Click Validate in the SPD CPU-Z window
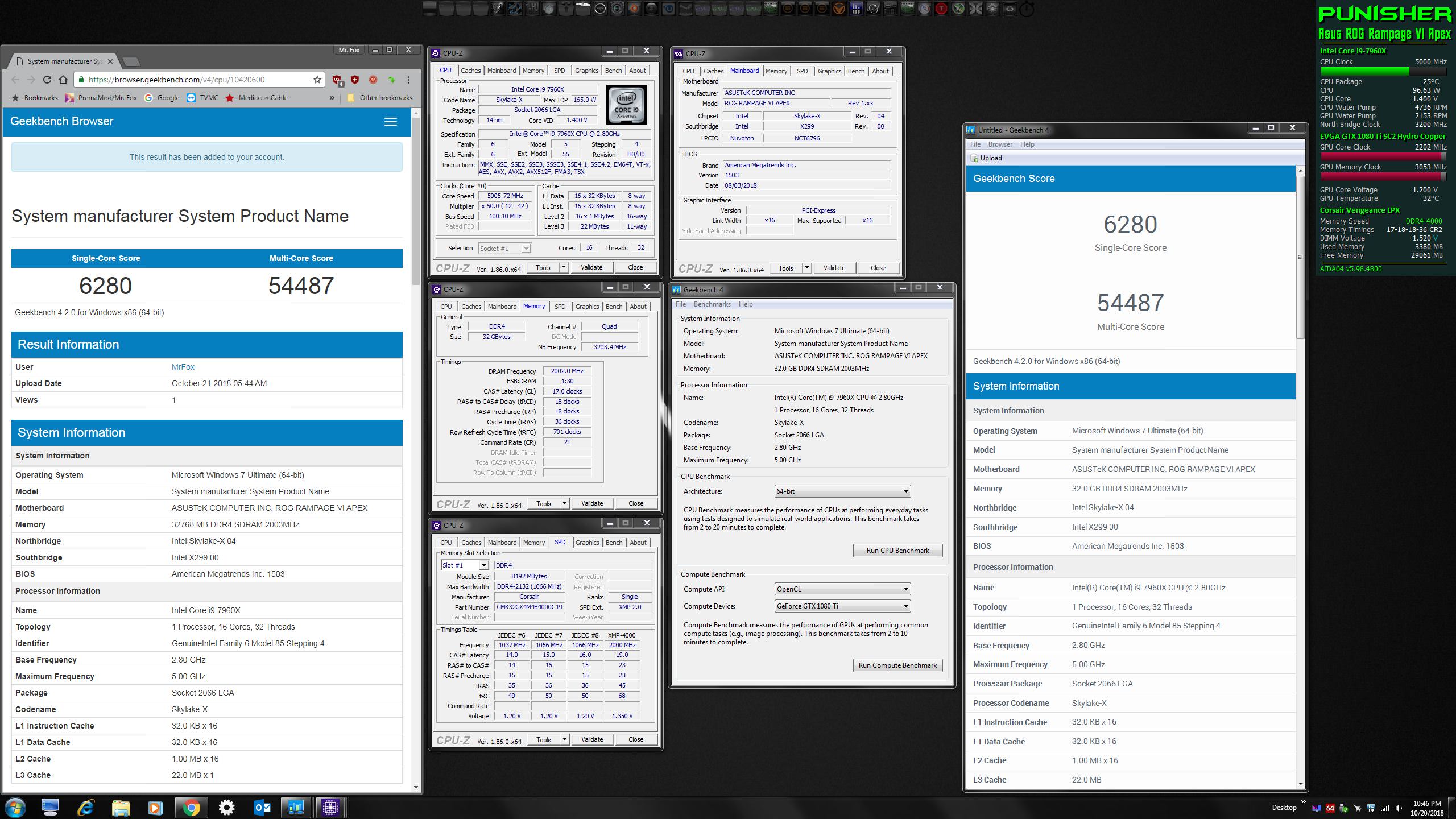This screenshot has width=1456, height=819. coord(591,739)
